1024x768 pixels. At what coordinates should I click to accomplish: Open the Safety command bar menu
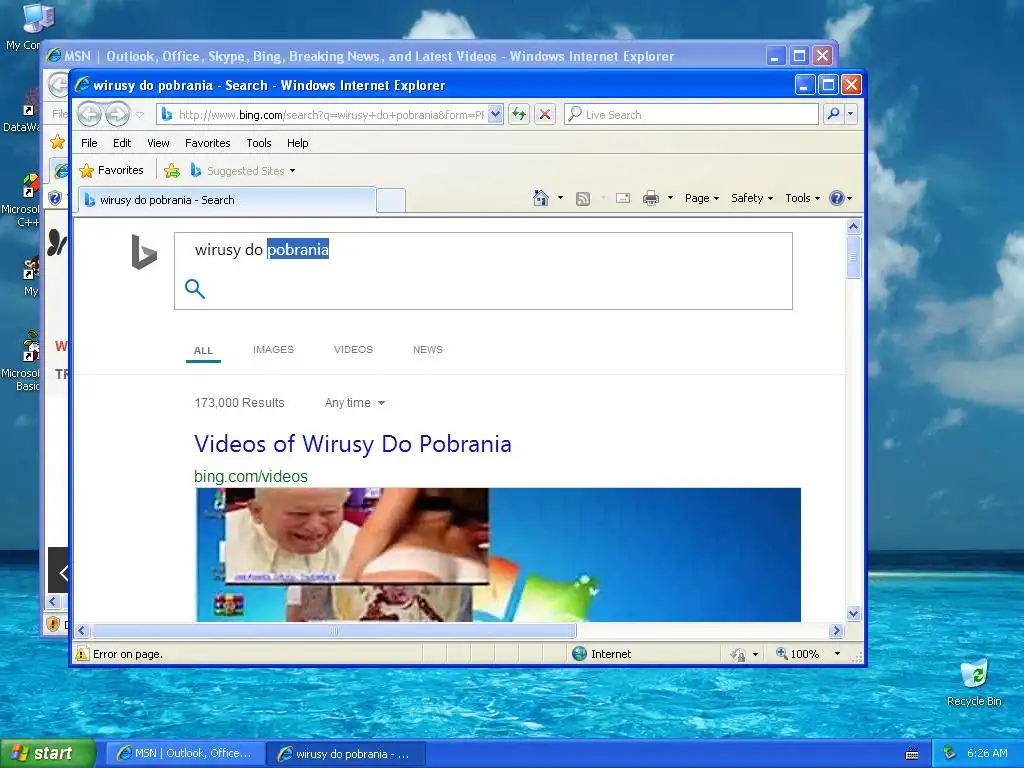(x=752, y=198)
